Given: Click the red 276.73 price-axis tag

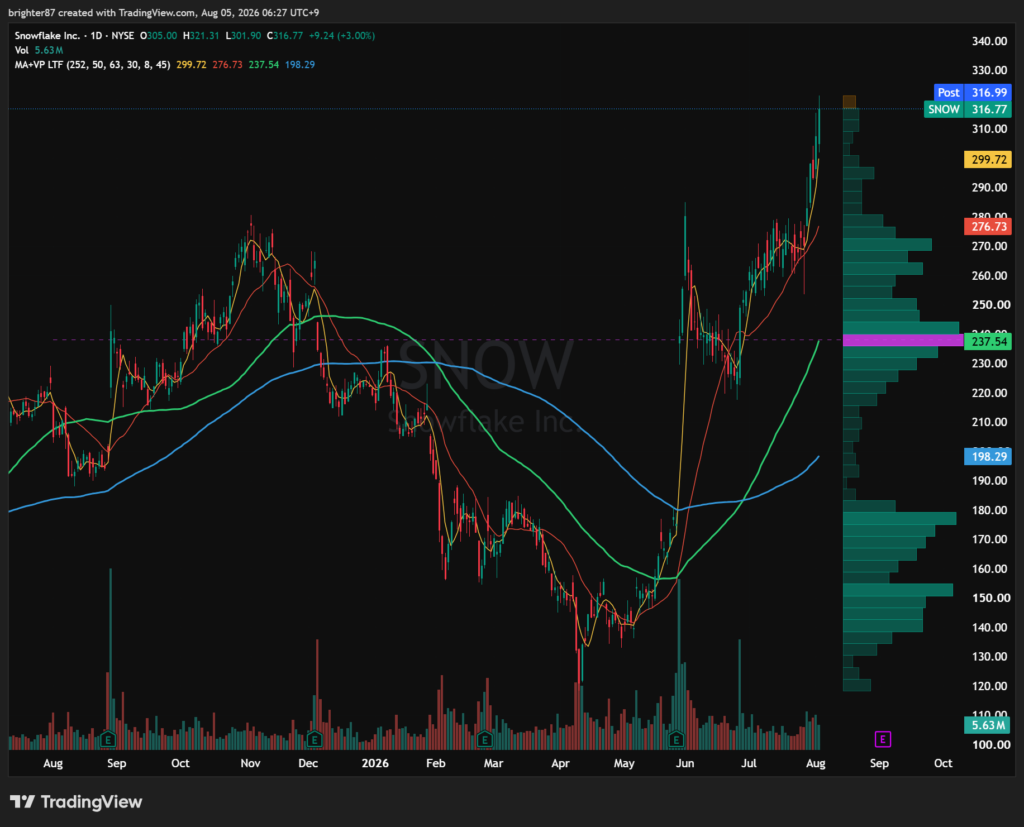Looking at the screenshot, I should 988,227.
